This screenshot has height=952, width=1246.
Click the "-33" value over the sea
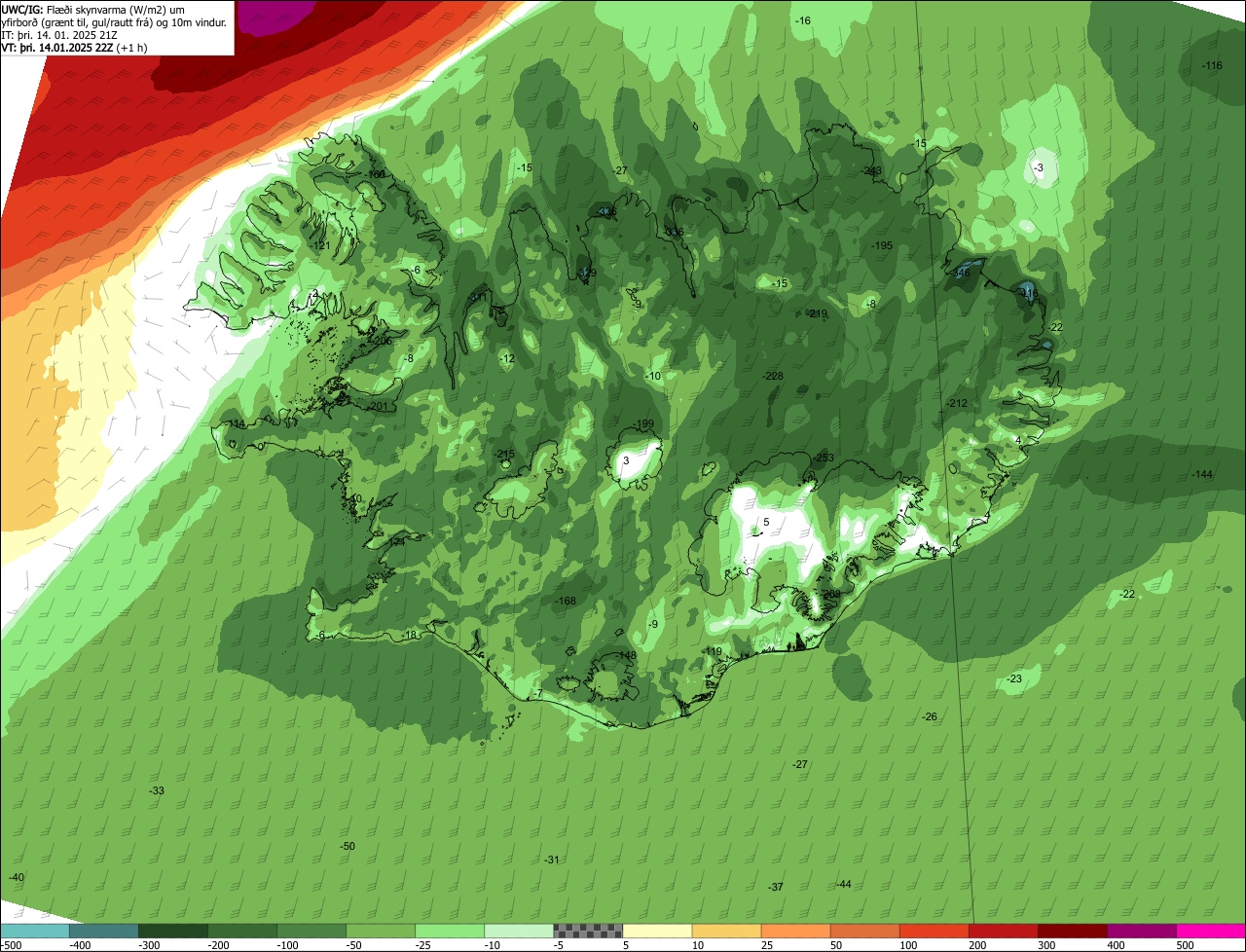[157, 790]
